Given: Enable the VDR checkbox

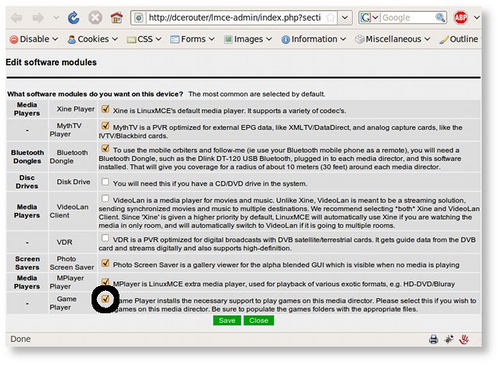Looking at the screenshot, I should (x=105, y=238).
